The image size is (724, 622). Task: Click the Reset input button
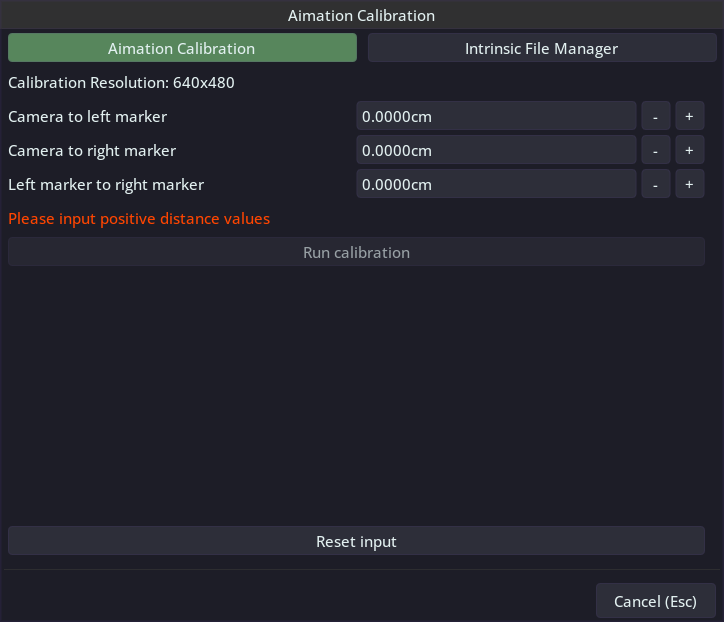point(356,542)
